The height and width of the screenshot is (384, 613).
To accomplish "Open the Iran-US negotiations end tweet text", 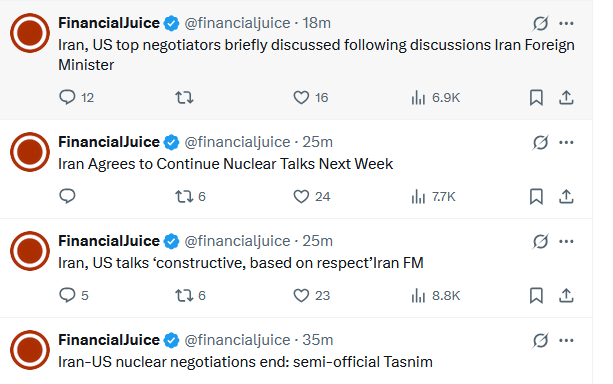I will click(246, 362).
